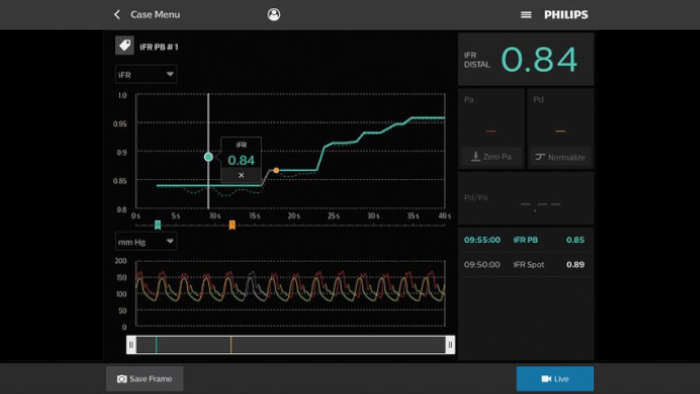Click the orange marker dot on iFR curve
Image resolution: width=700 pixels, height=394 pixels.
click(x=276, y=170)
